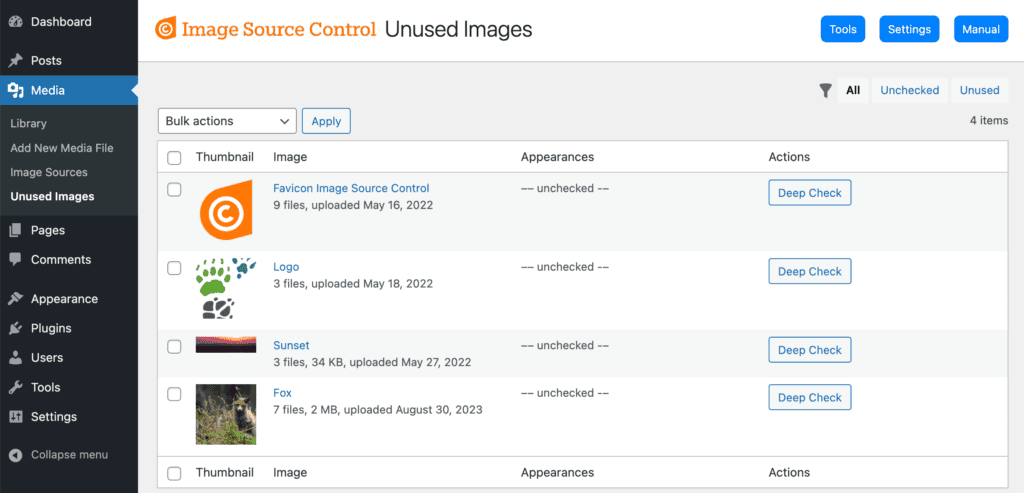Click the Fox photo thumbnail
1024x493 pixels.
(226, 414)
